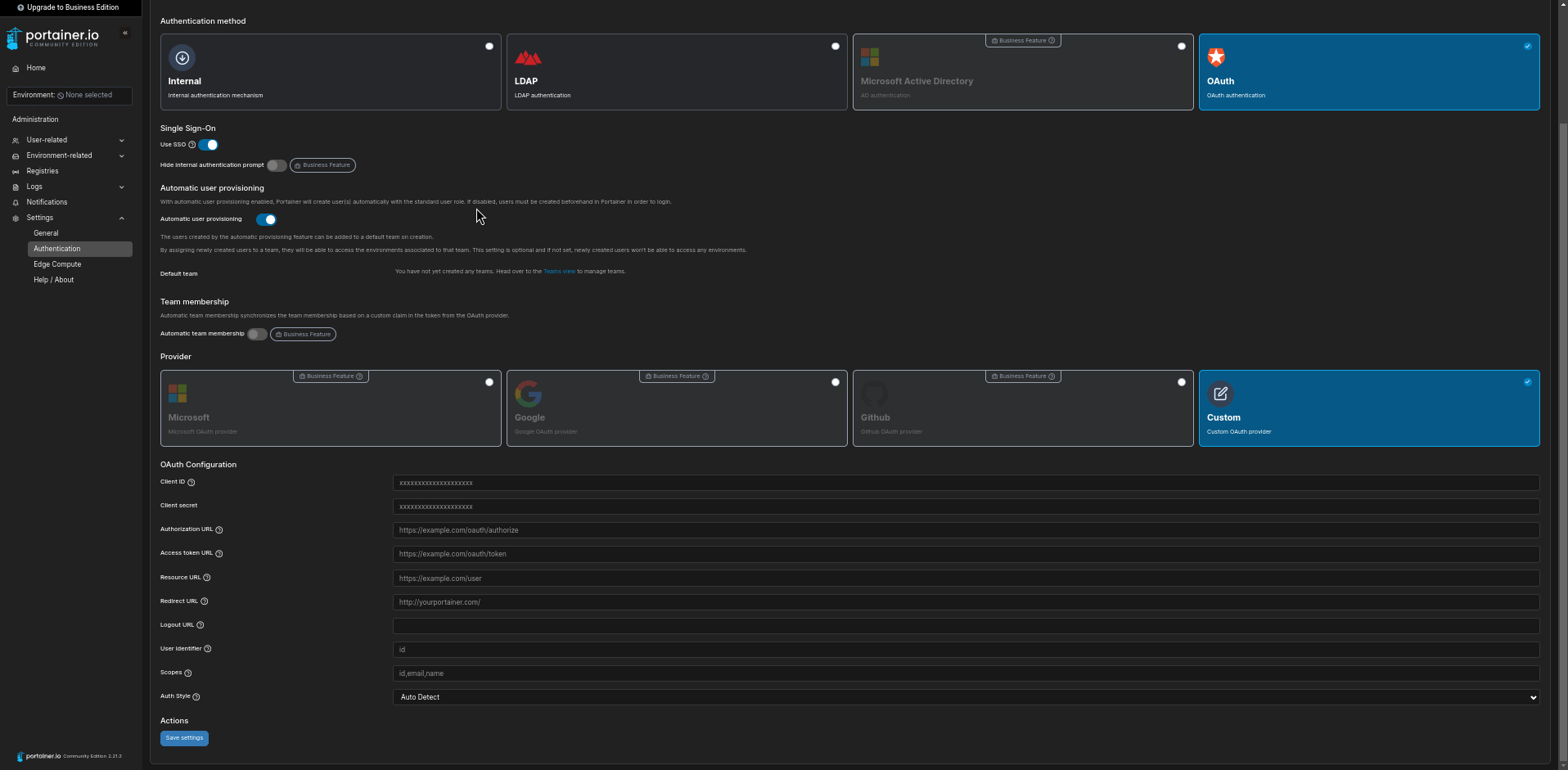Click the Notifications bell icon
Viewport: 1568px width, 770px height.
pos(16,203)
